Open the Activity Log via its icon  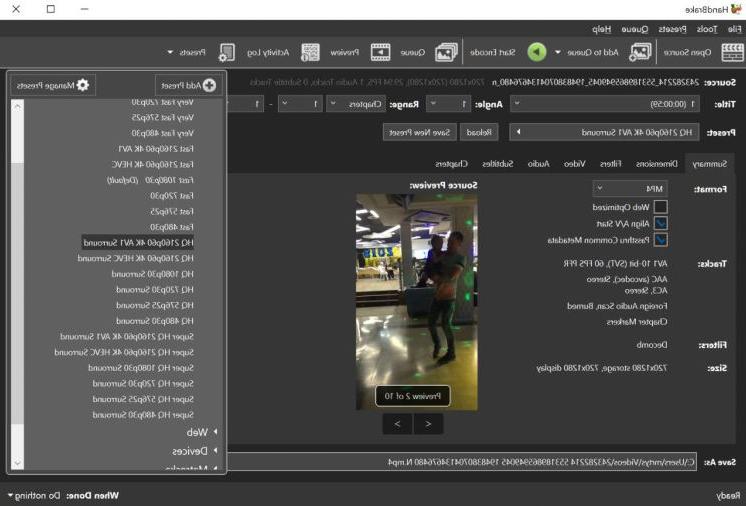pyautogui.click(x=310, y=52)
